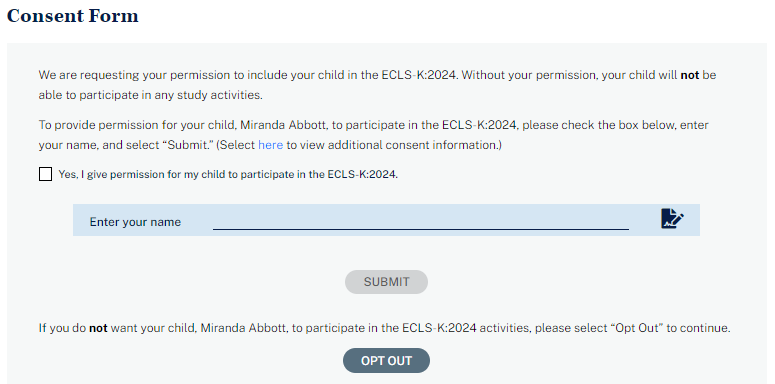Click the "Consent Form" page heading
Screen dimensions: 775x384
73,16
